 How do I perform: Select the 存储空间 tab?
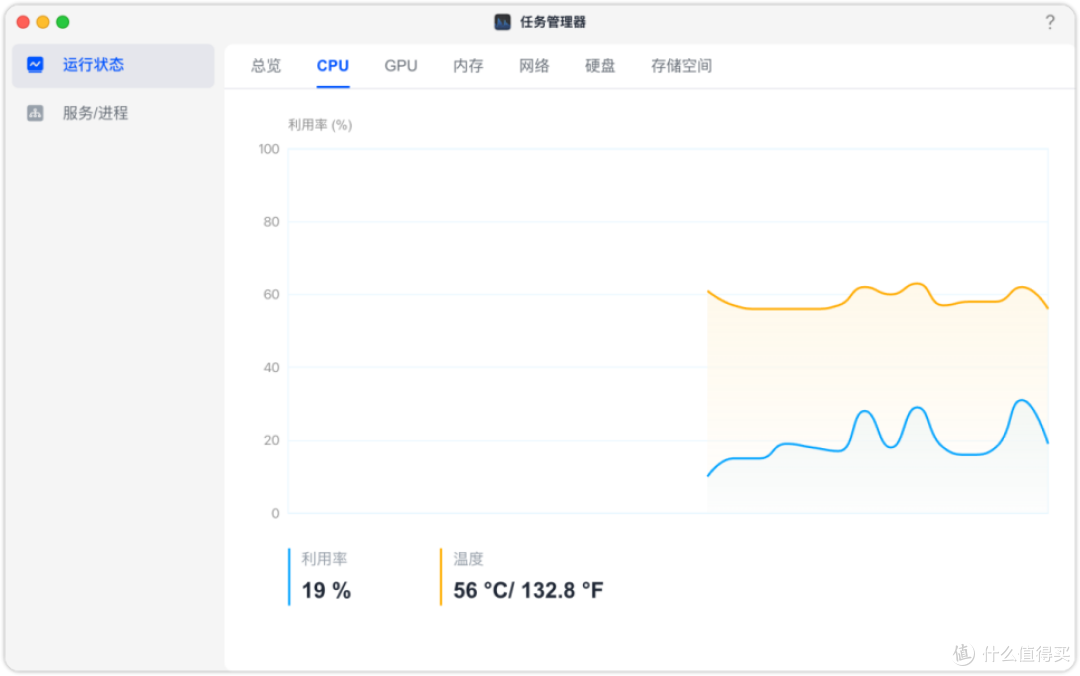(x=681, y=65)
